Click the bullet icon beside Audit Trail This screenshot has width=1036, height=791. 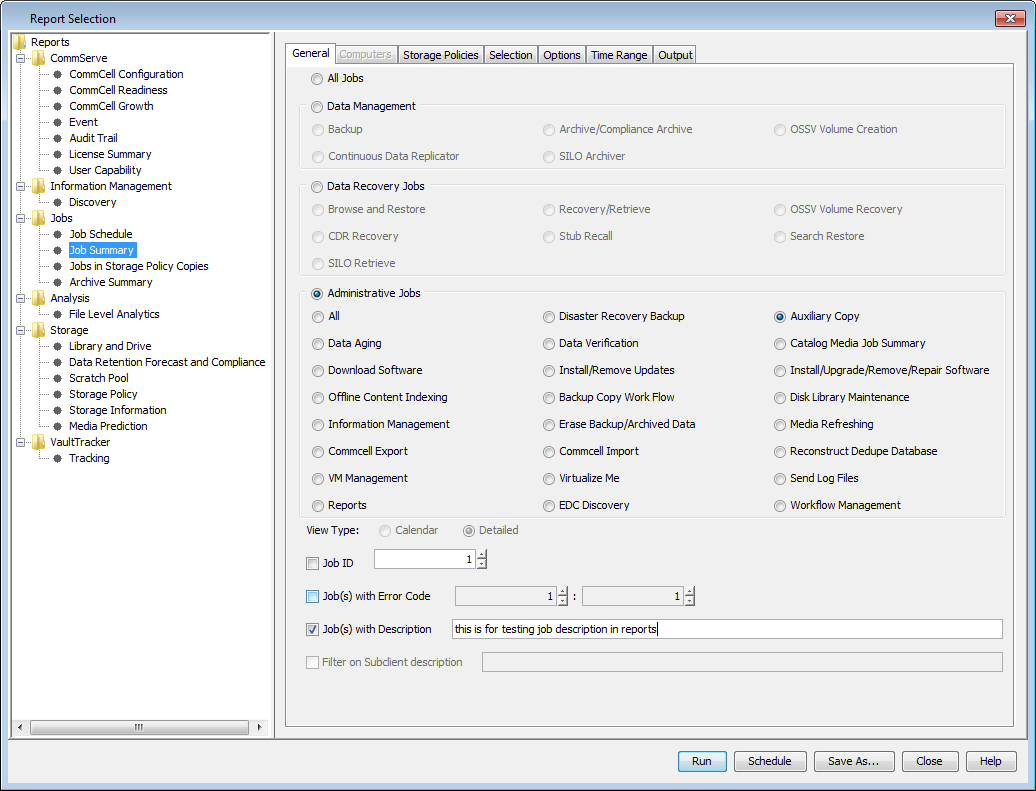(x=57, y=138)
